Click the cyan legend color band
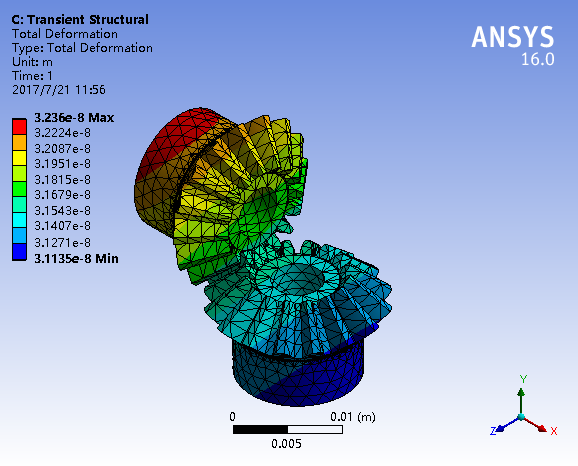Image resolution: width=578 pixels, height=466 pixels. [x=19, y=220]
